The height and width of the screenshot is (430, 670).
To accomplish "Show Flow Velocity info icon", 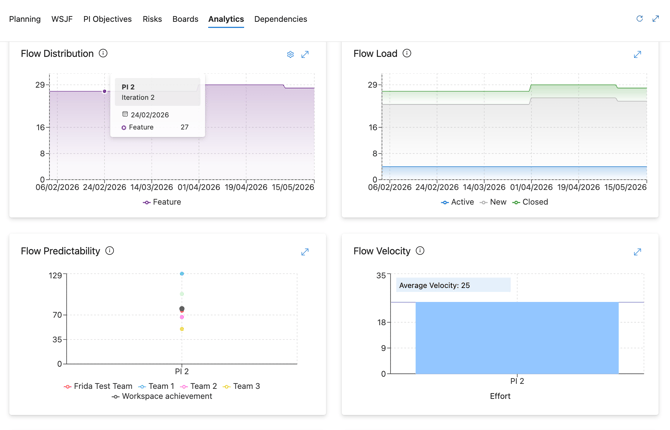I will click(x=420, y=250).
